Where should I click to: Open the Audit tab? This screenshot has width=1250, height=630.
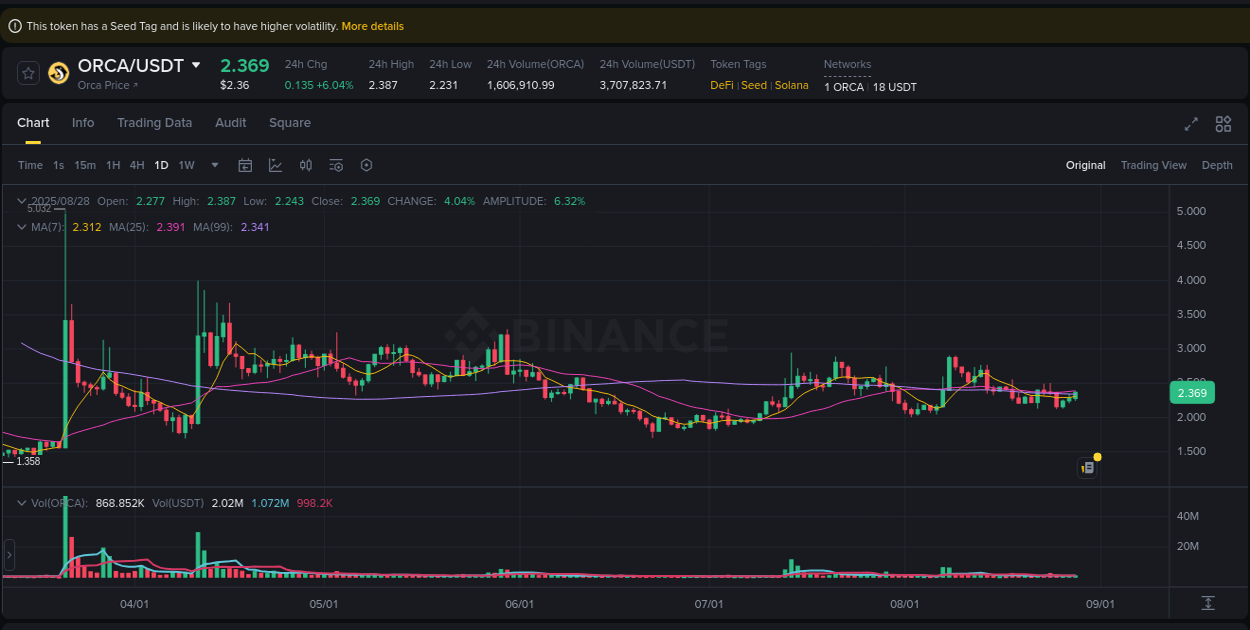(x=230, y=122)
